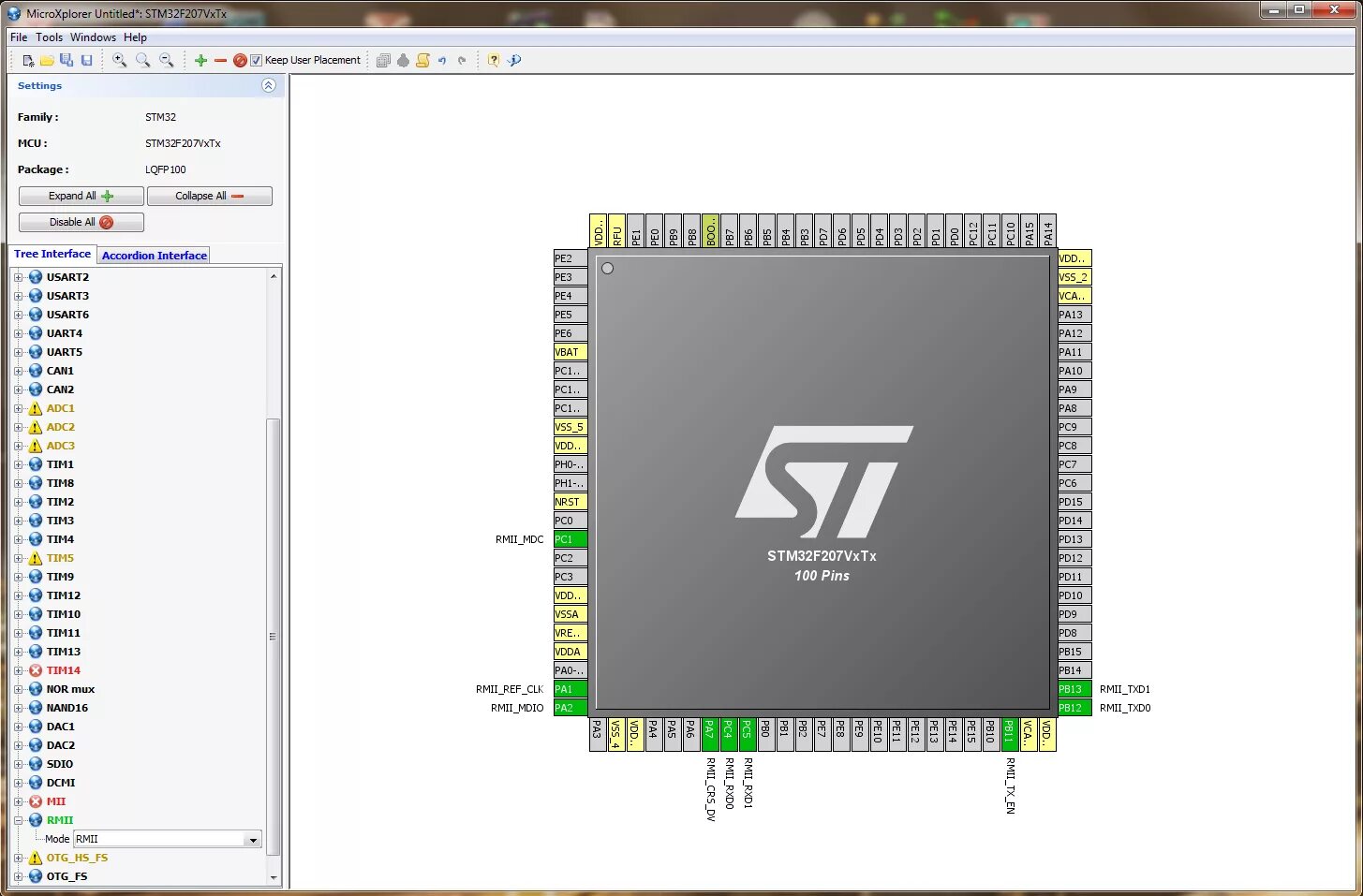
Task: Click green pin PB13 on chip
Action: click(x=1074, y=689)
